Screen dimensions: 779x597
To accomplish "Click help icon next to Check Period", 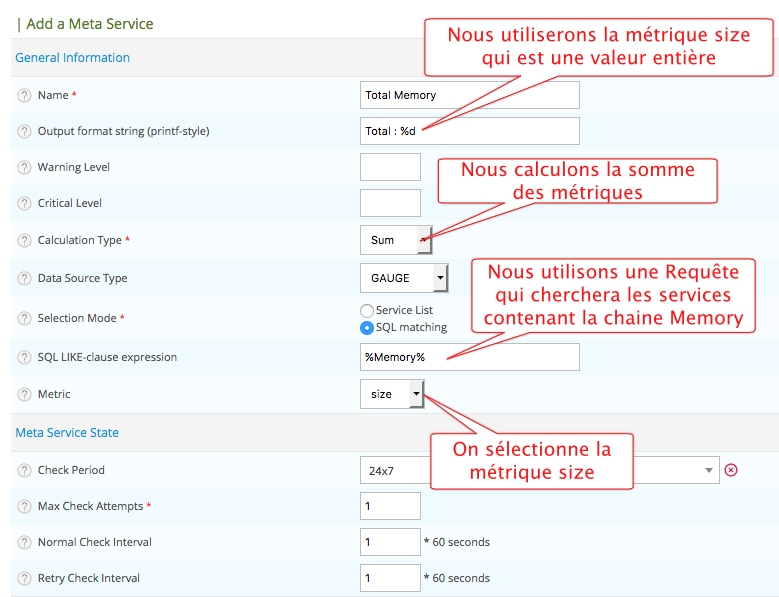I will point(24,470).
